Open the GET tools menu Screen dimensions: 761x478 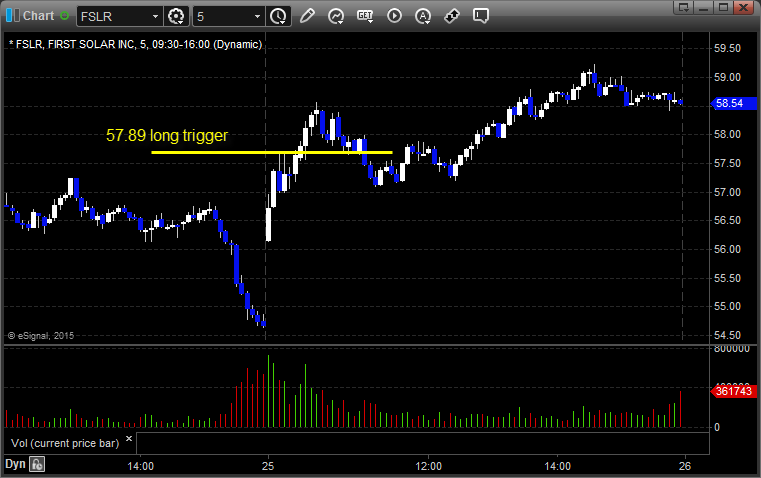coord(365,16)
